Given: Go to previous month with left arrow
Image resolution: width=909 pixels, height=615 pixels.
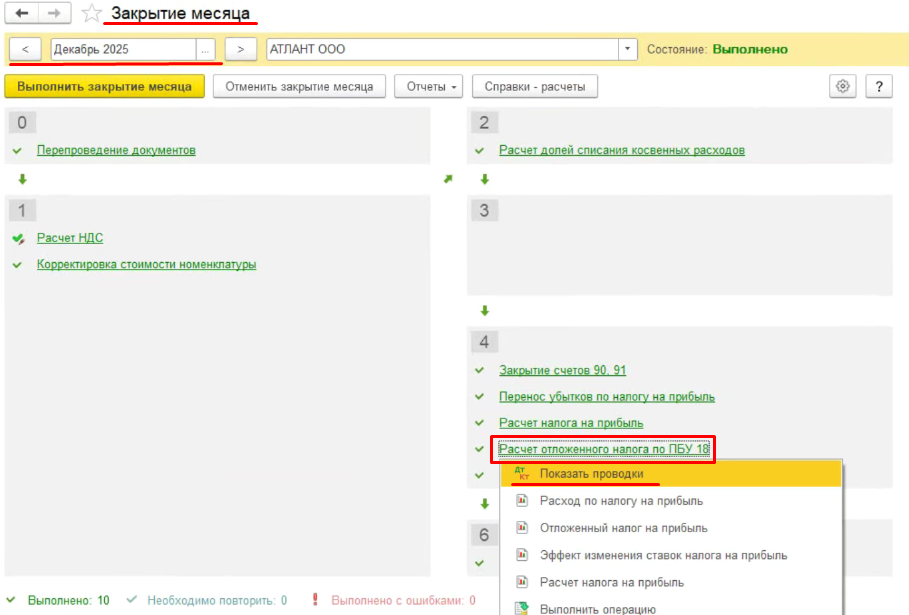Looking at the screenshot, I should click(x=25, y=49).
